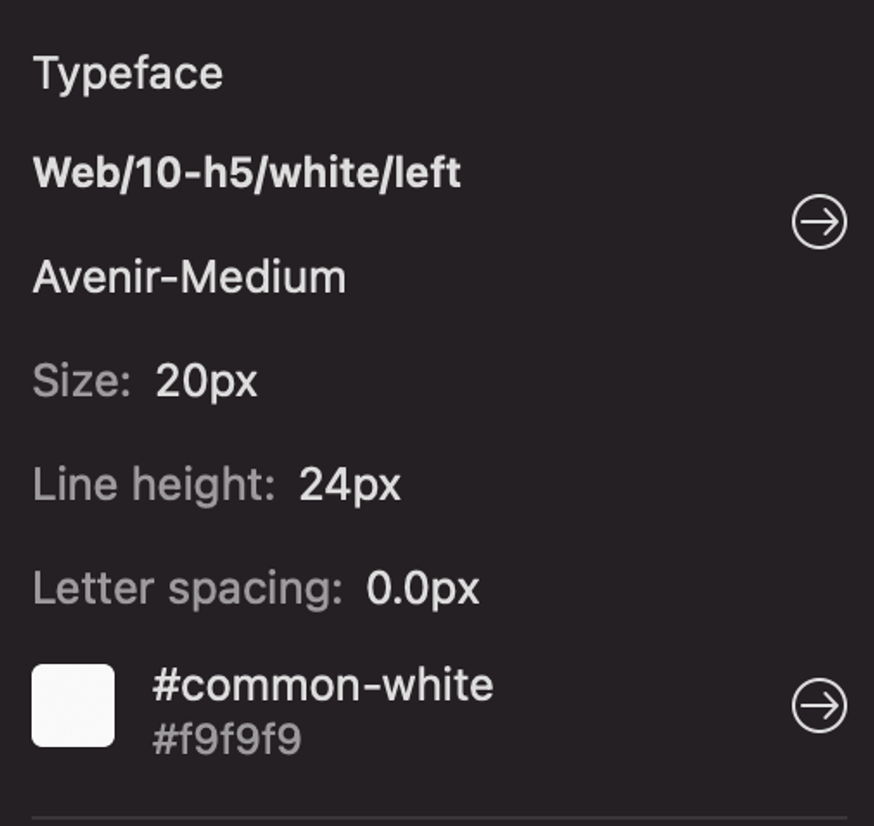
Task: Copy the Web/10-h5/white/left style name
Action: [246, 173]
